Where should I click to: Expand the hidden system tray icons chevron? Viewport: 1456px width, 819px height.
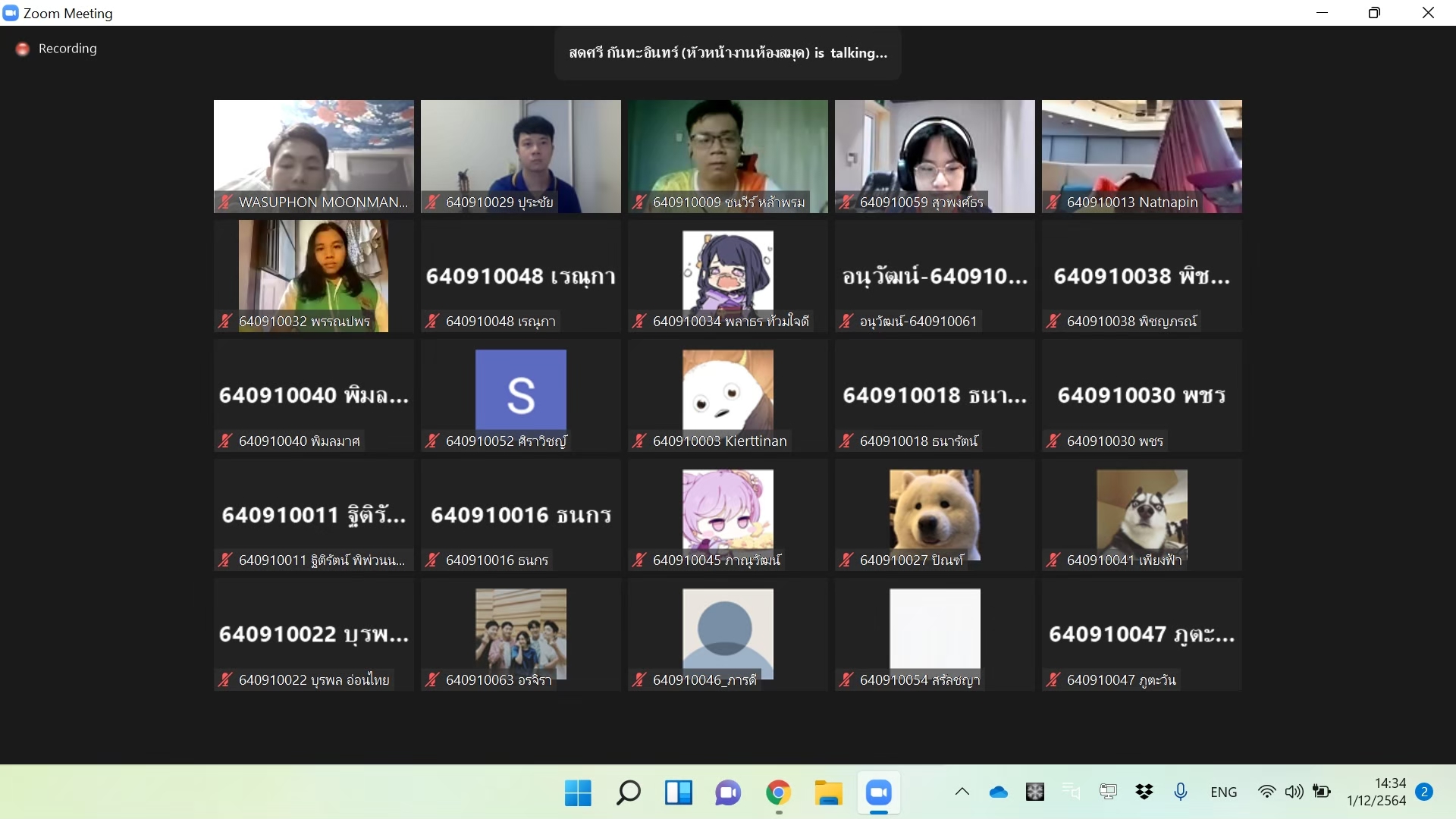(x=962, y=792)
